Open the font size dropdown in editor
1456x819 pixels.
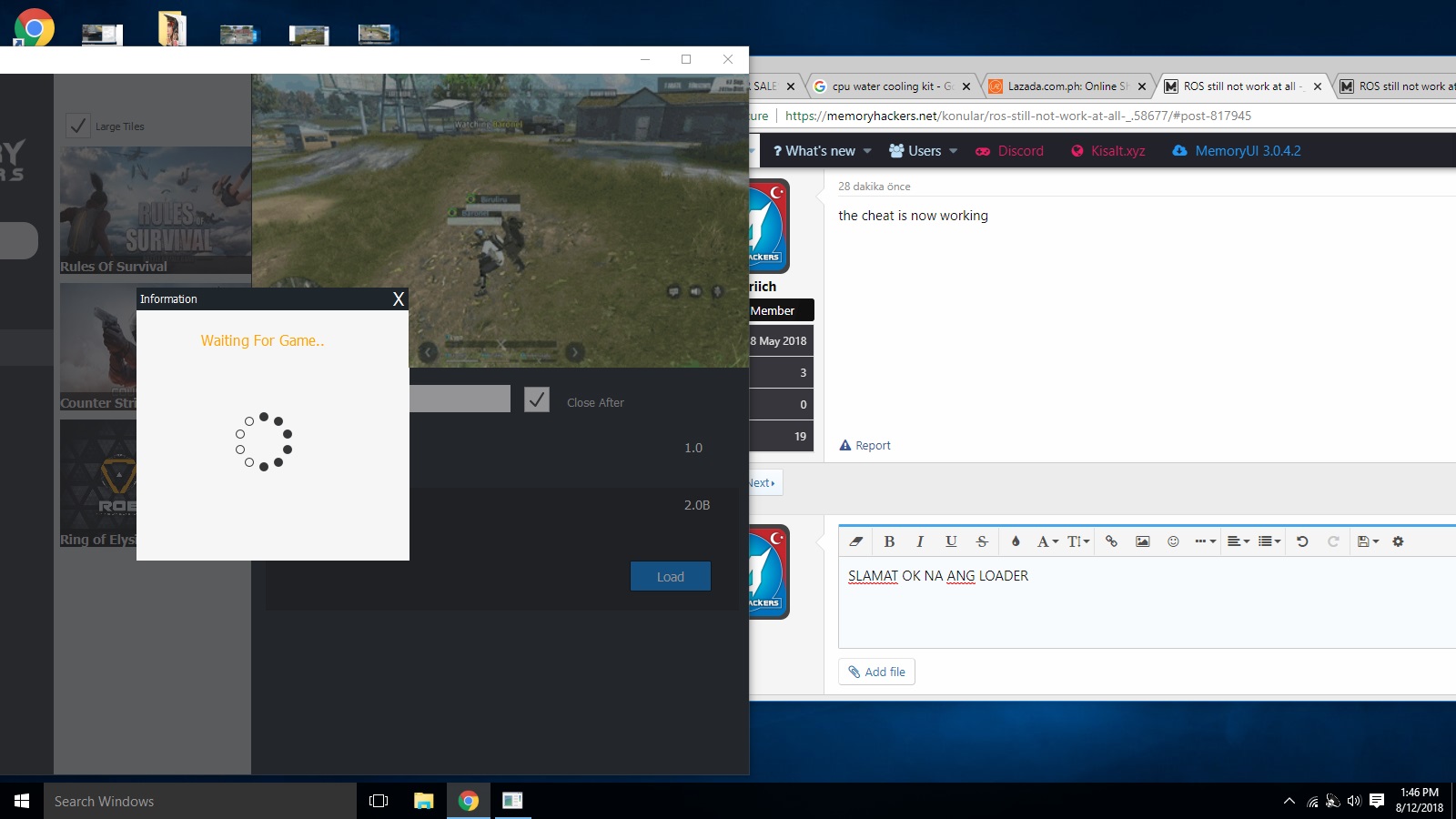(x=1078, y=541)
